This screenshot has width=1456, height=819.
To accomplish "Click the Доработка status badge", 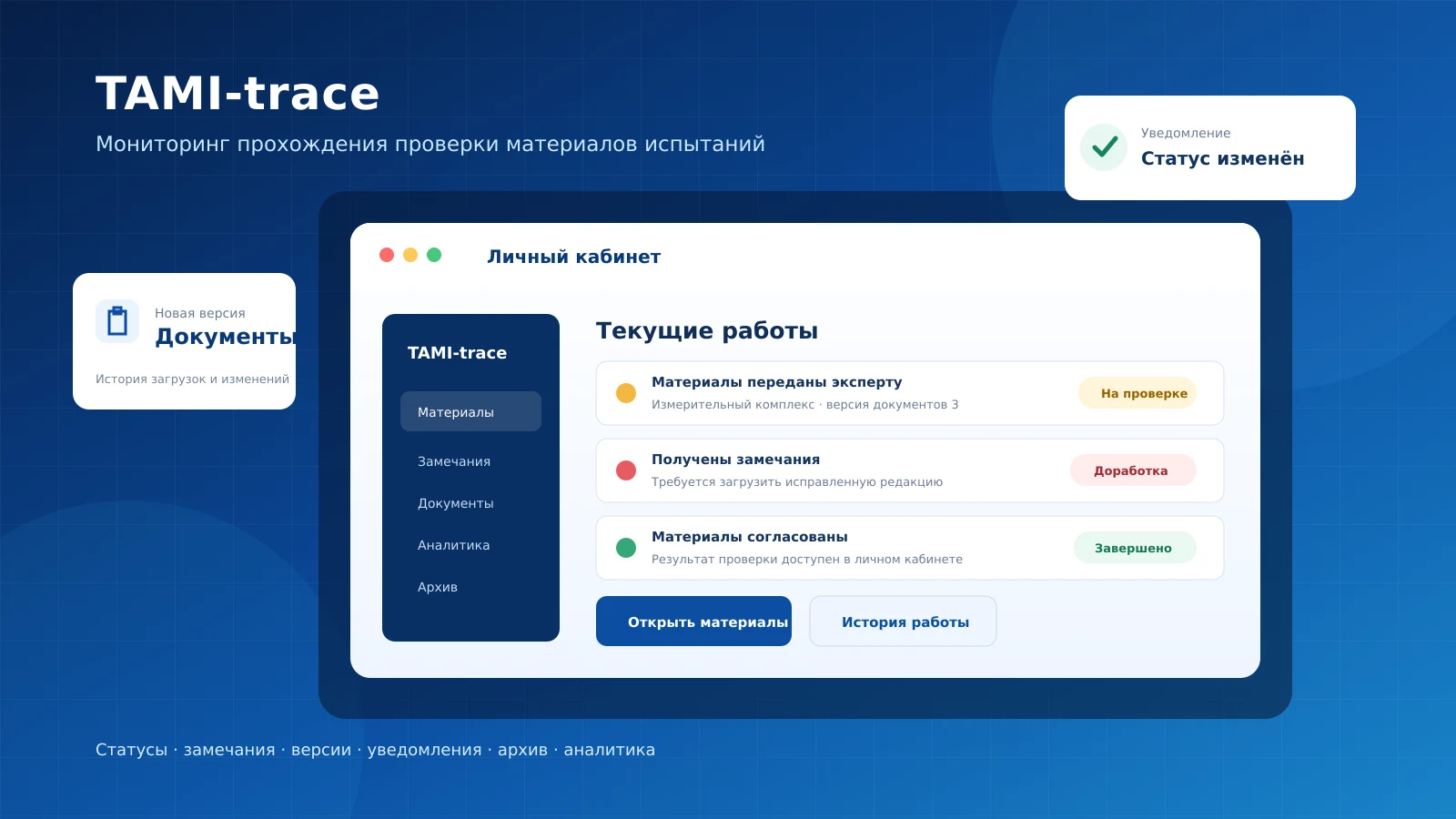I will [x=1133, y=470].
